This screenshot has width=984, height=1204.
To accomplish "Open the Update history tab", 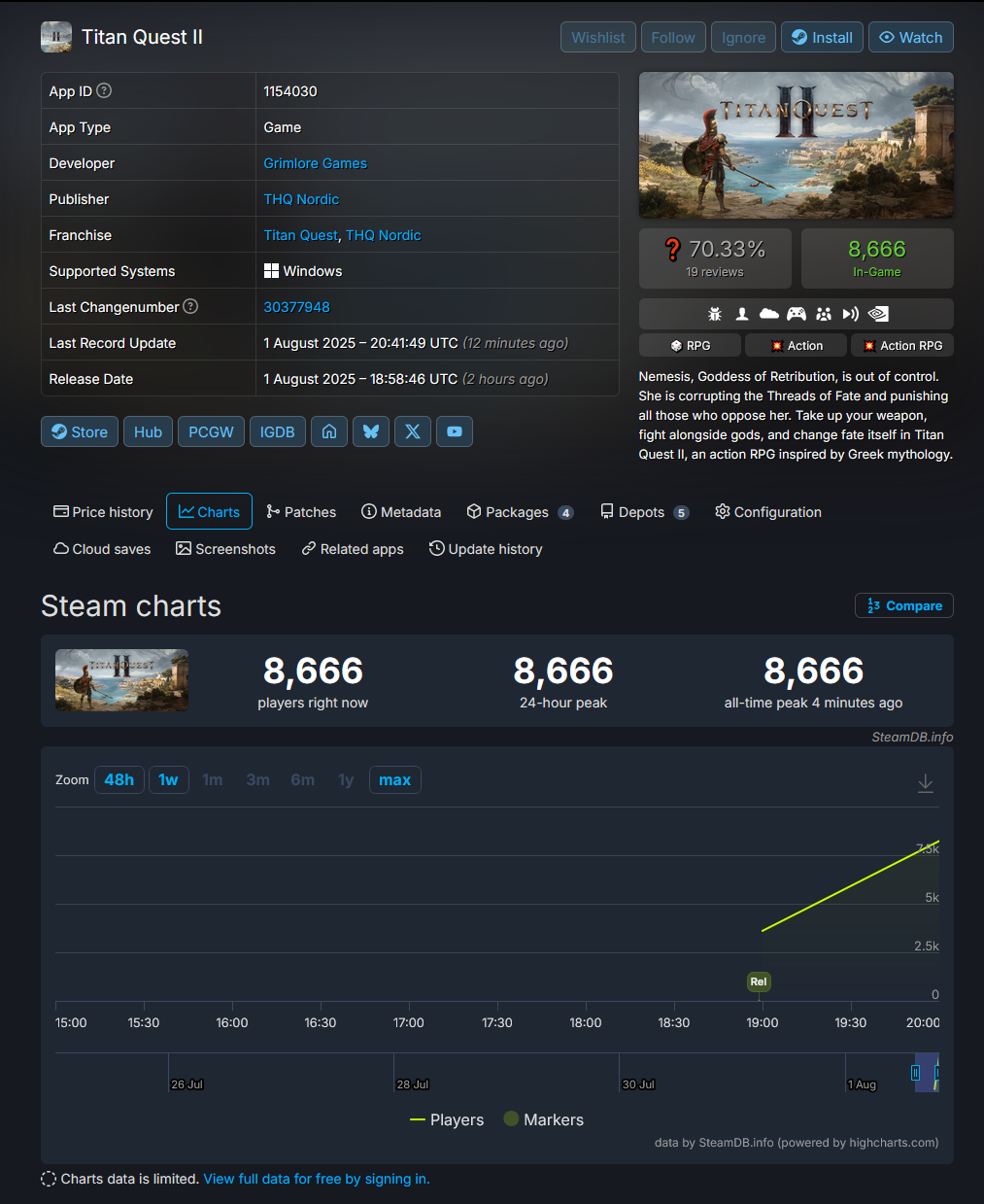I will 486,549.
